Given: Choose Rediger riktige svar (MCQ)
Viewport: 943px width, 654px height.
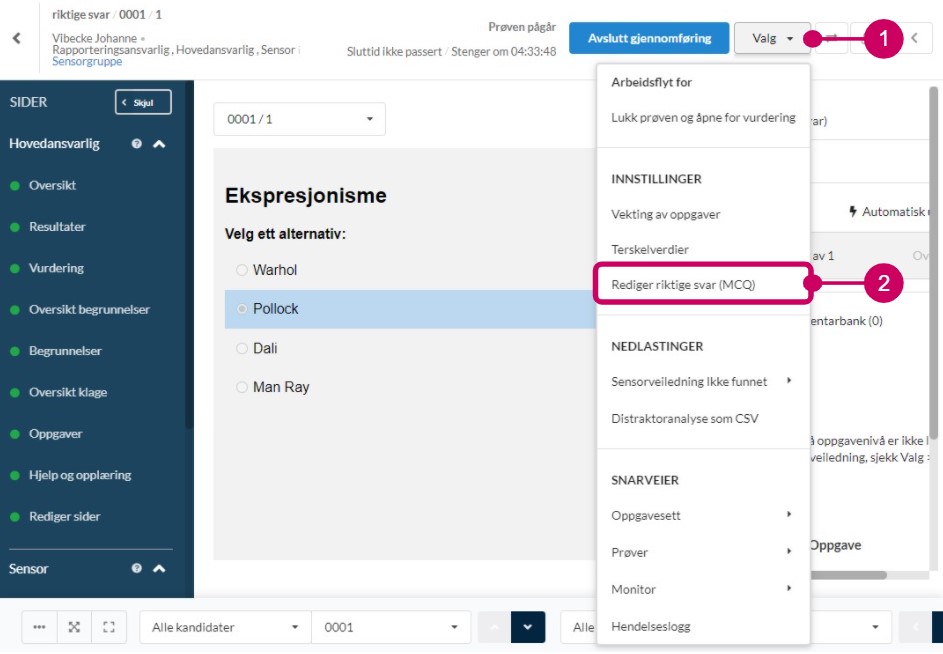Looking at the screenshot, I should pos(683,285).
